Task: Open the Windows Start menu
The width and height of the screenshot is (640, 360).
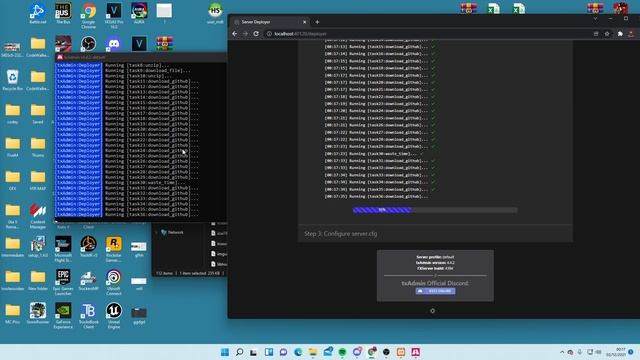Action: (x=224, y=352)
